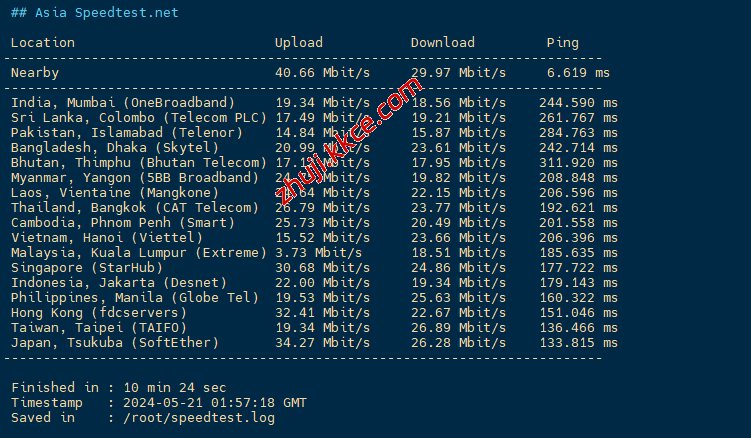Click the Malaysia, Kuala Lumpur (Extreme) row
The image size is (751, 438).
tap(138, 253)
